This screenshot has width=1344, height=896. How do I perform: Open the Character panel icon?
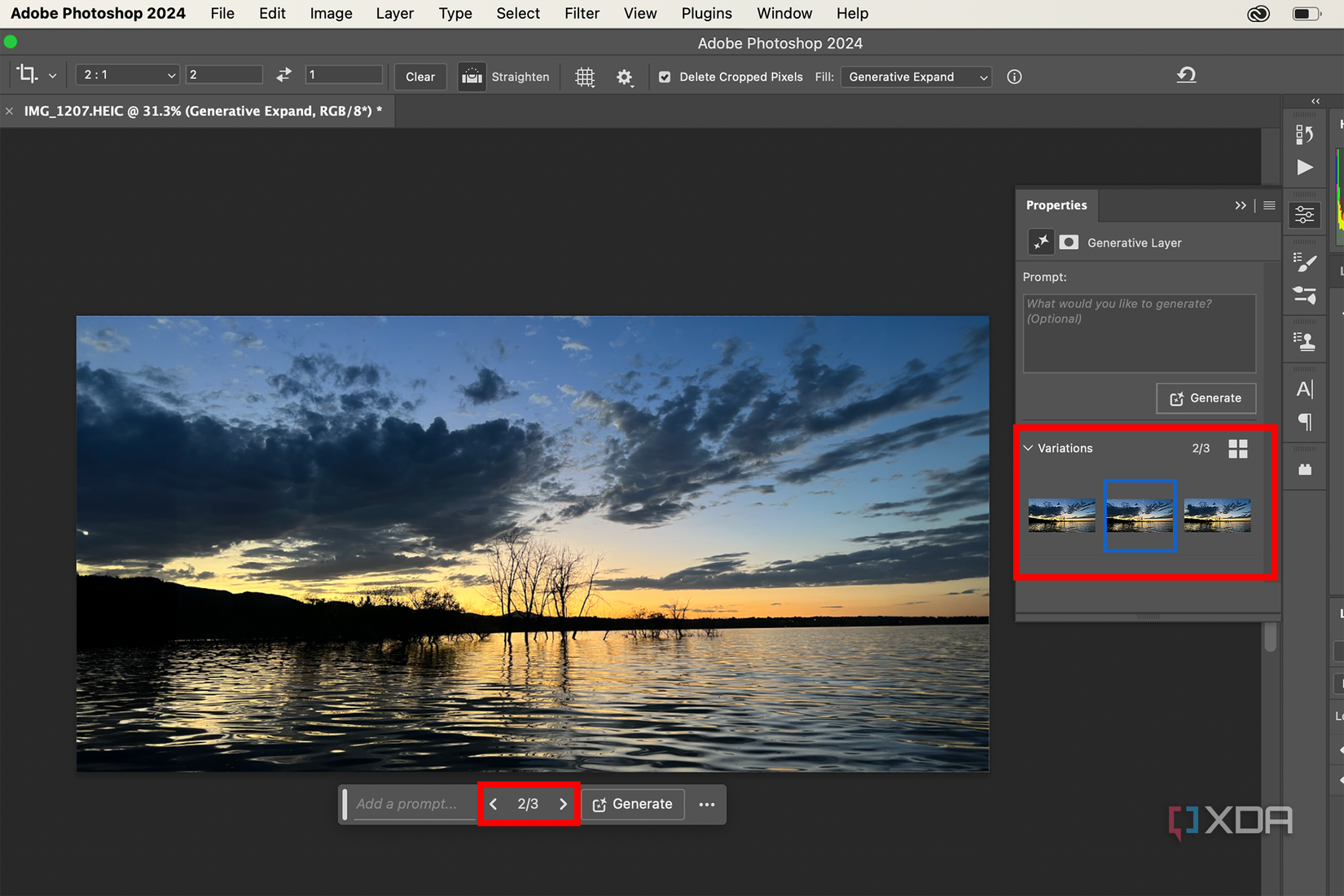coord(1304,389)
